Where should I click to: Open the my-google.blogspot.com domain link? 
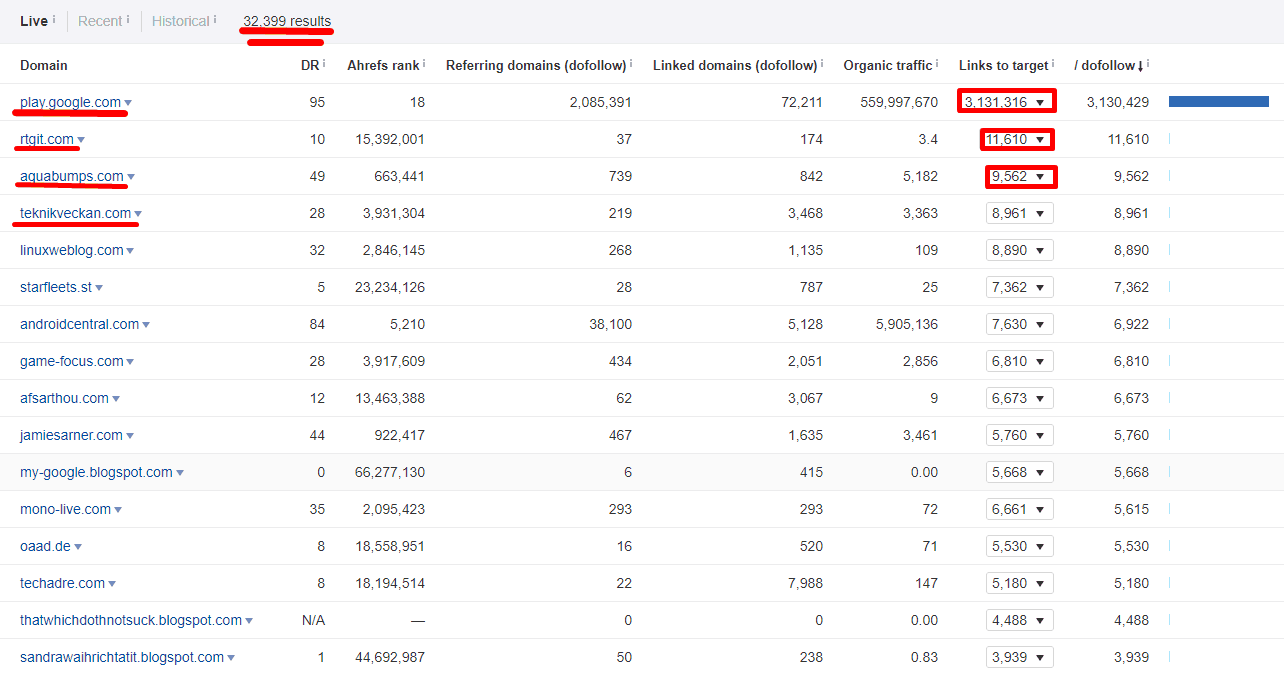(x=96, y=472)
